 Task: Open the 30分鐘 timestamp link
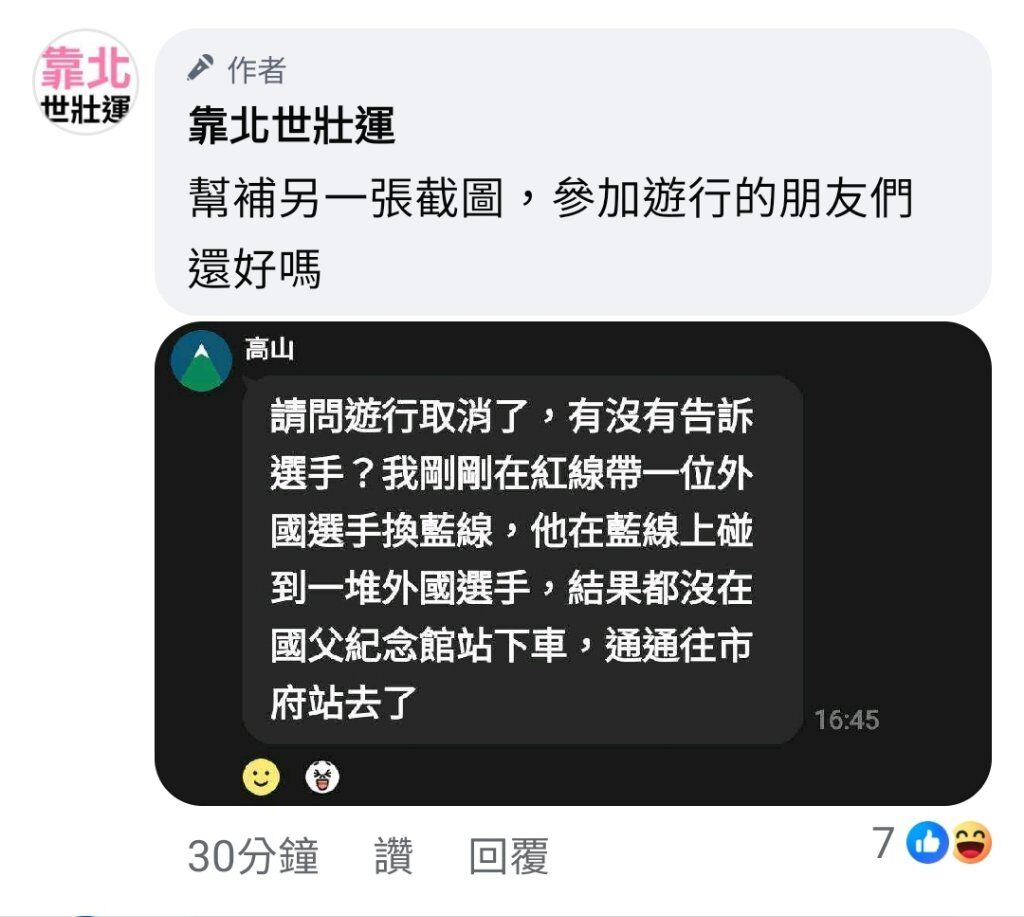[x=253, y=856]
